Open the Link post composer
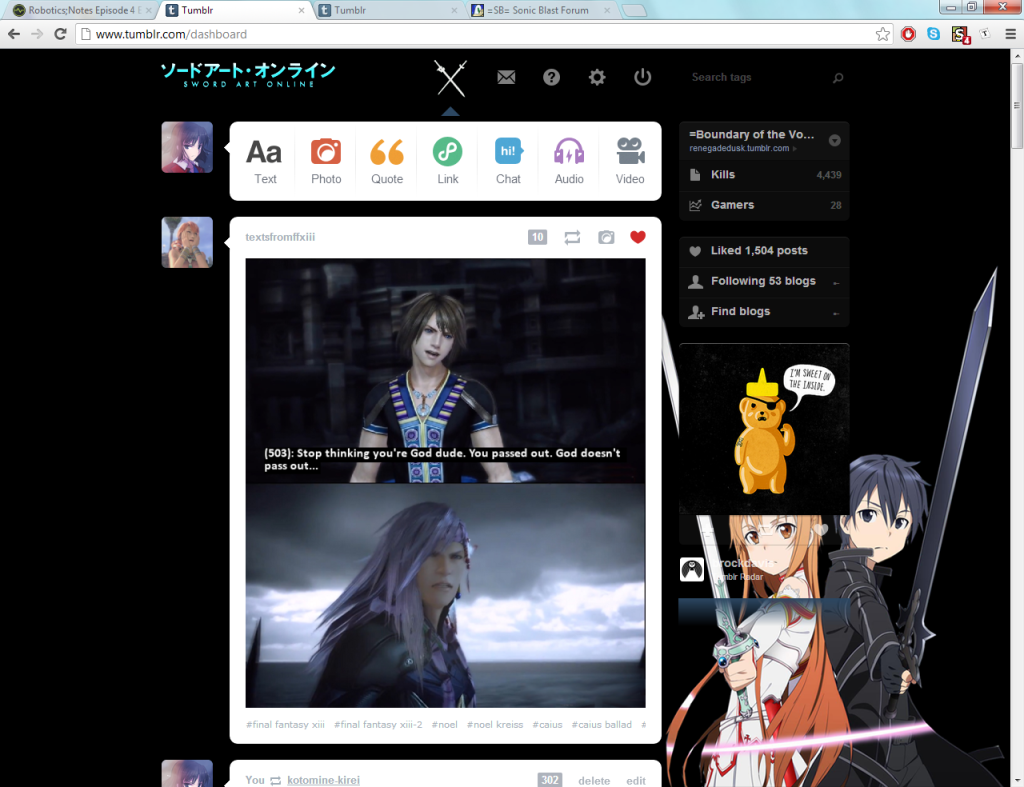This screenshot has width=1024, height=787. coord(447,160)
